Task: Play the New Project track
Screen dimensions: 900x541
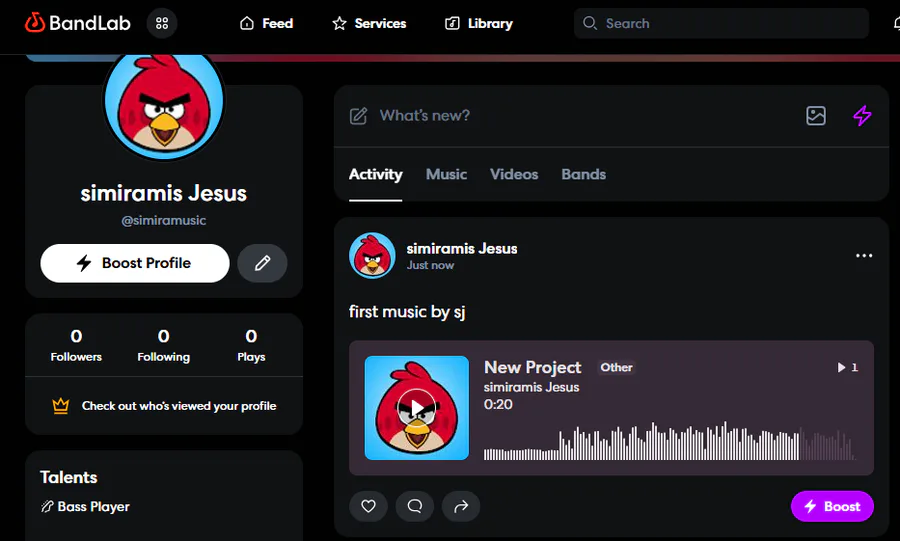Action: (417, 408)
